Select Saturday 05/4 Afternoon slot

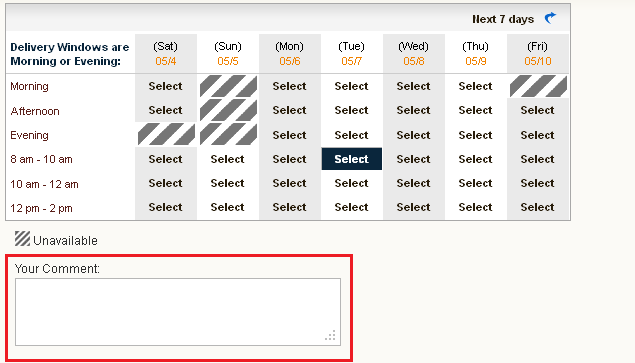tap(165, 110)
